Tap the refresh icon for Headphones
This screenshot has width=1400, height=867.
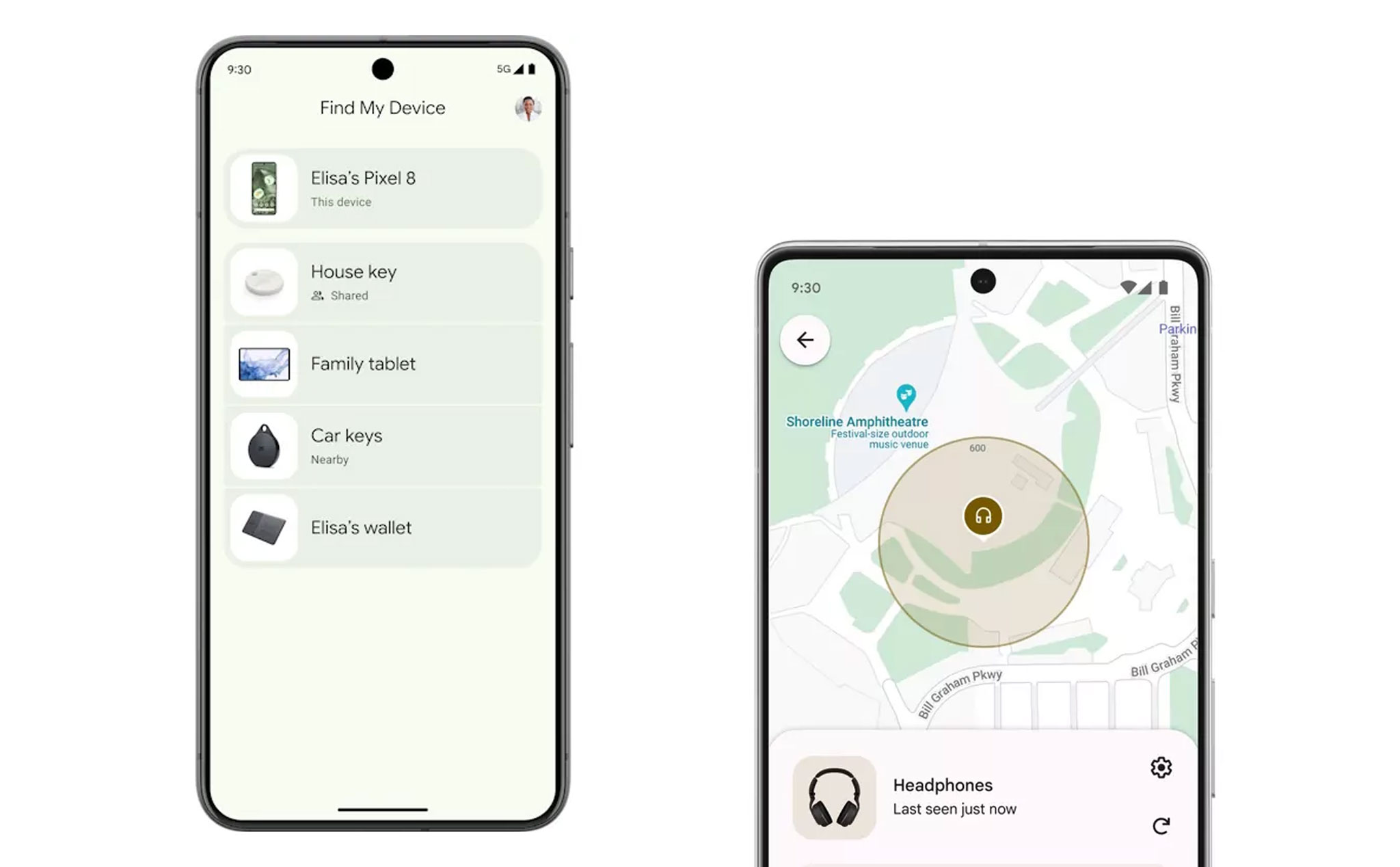point(1162,825)
